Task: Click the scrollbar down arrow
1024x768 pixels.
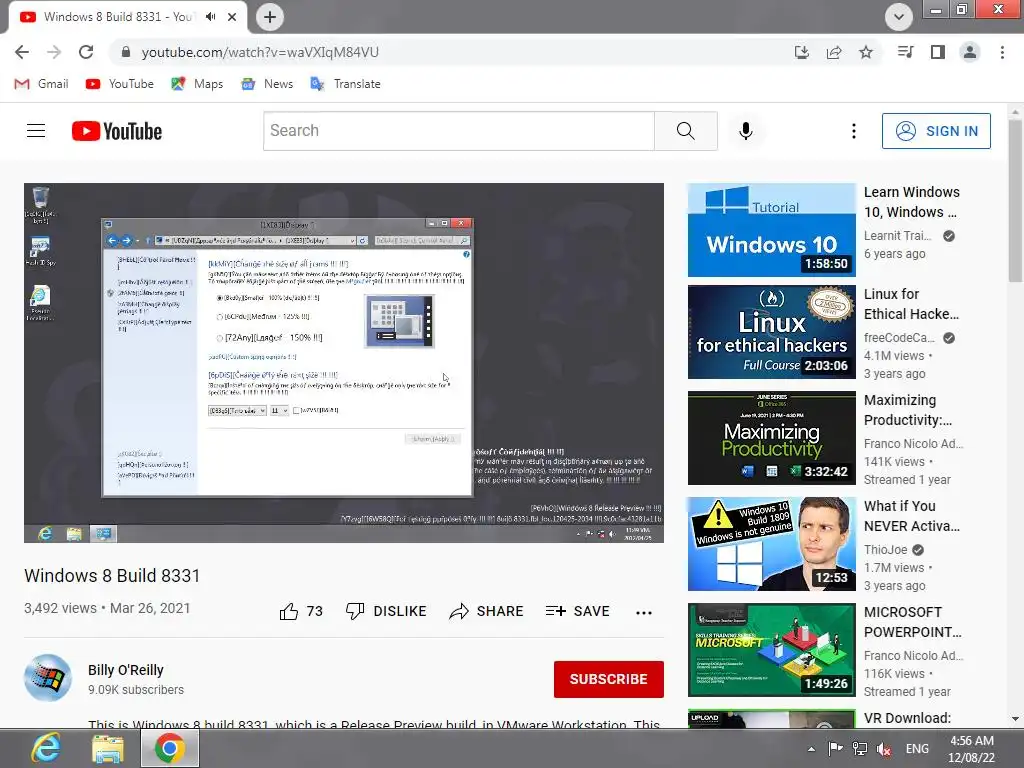Action: click(1015, 718)
